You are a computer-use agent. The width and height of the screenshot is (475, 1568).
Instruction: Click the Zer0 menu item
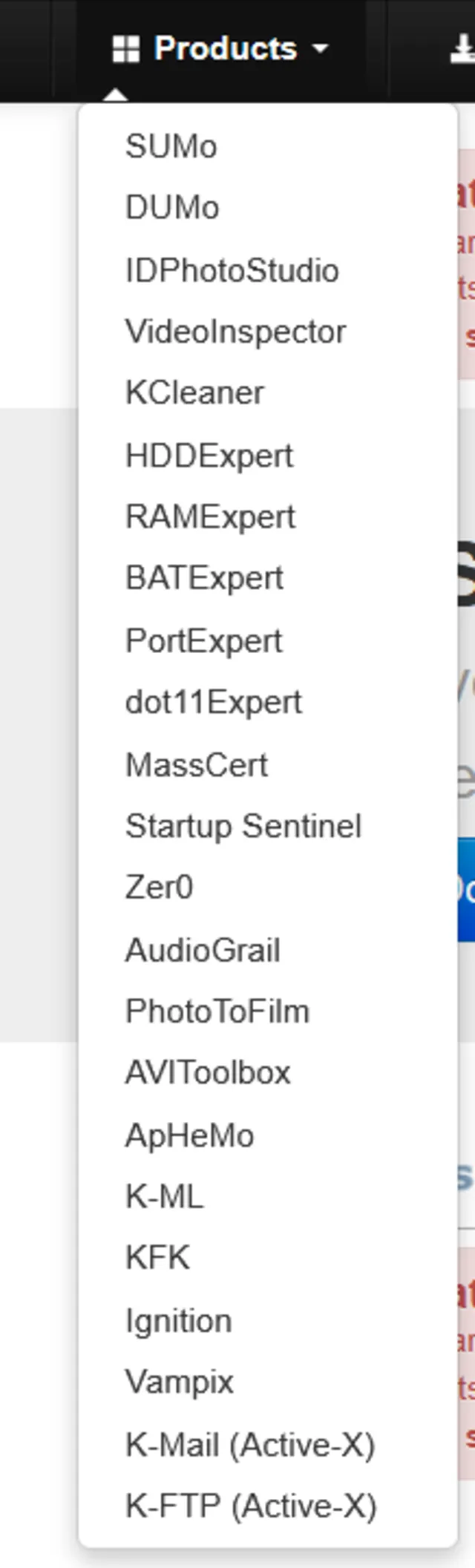[160, 888]
